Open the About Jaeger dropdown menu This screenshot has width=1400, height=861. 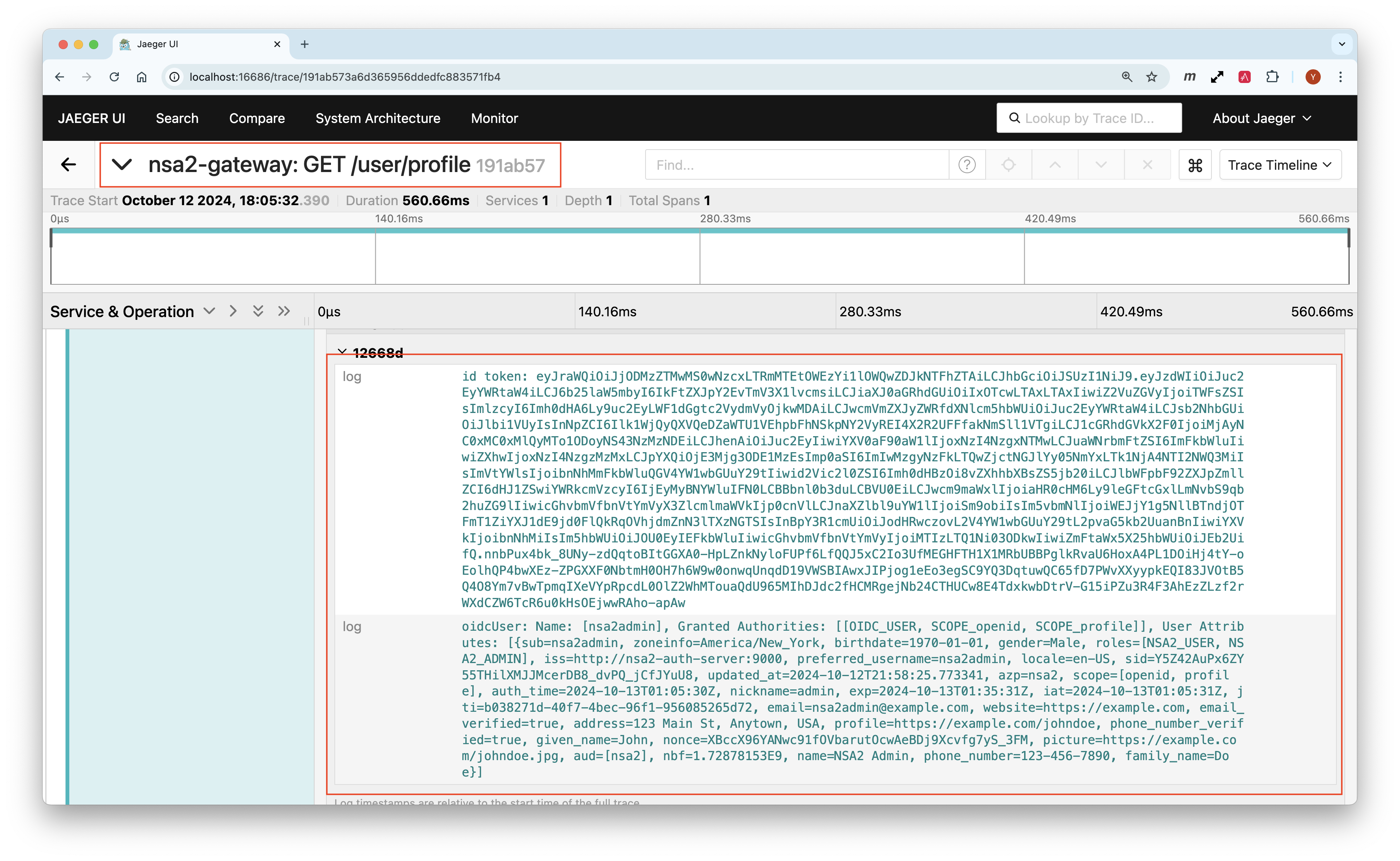[x=1261, y=118]
